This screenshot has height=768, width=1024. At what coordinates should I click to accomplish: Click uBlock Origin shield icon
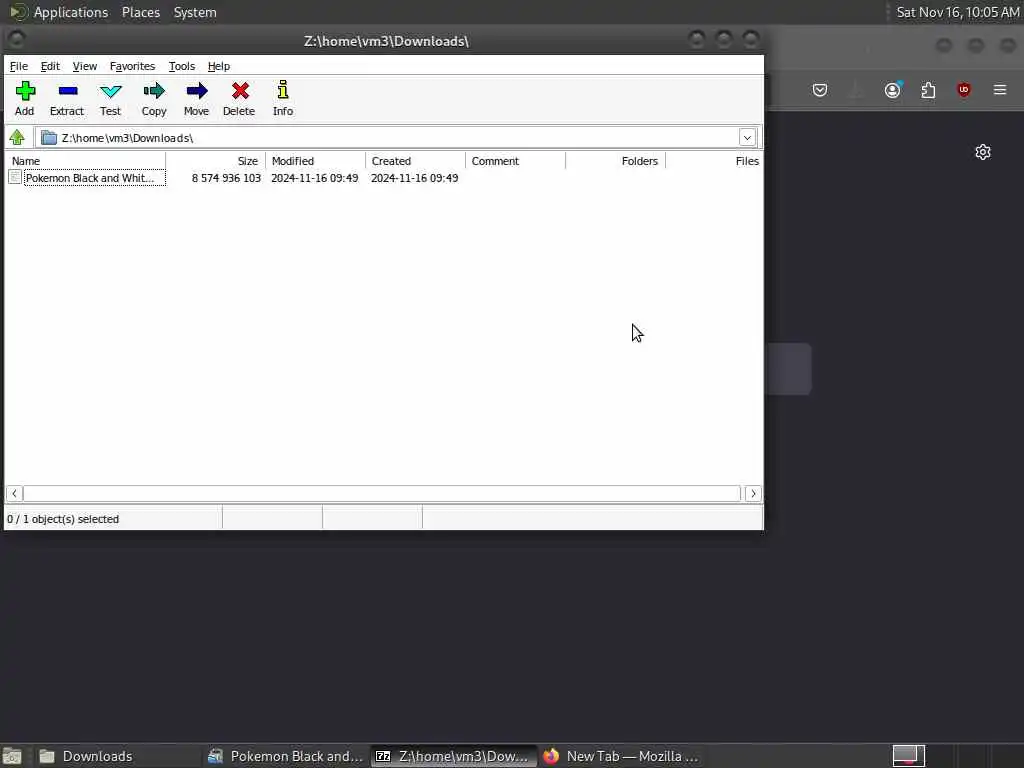click(x=964, y=89)
